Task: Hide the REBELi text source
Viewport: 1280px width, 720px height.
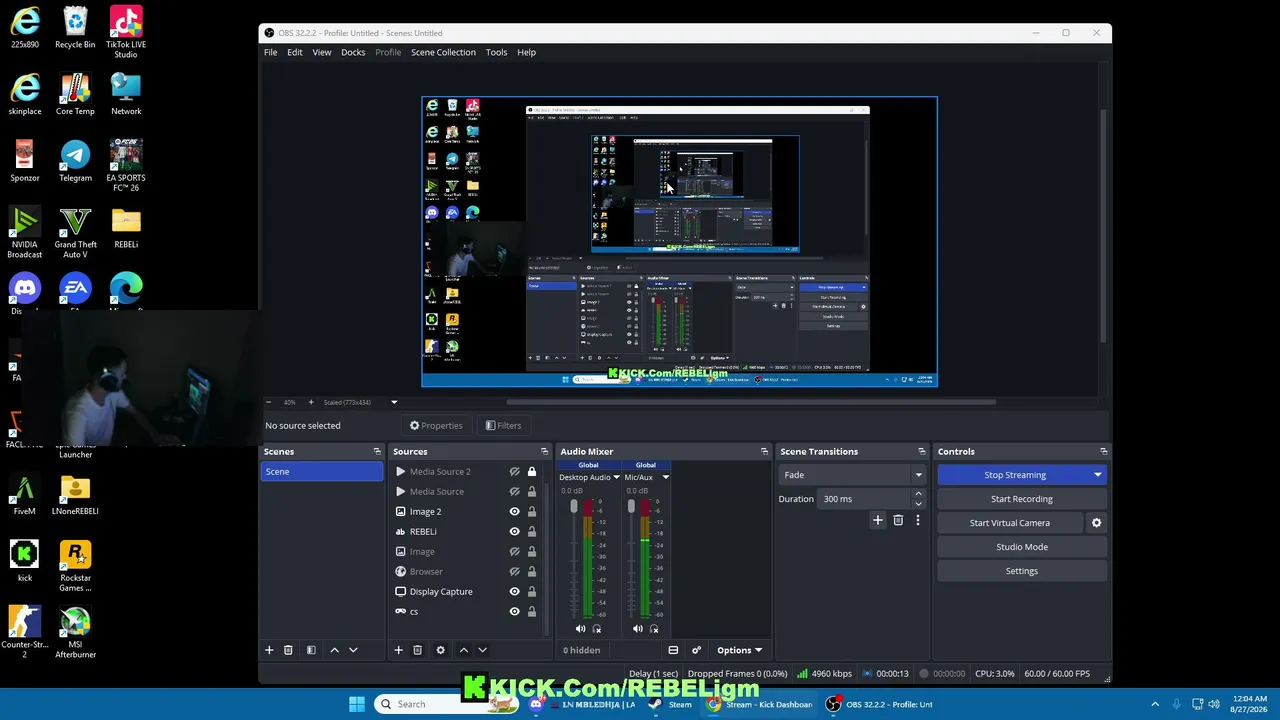Action: tap(514, 532)
